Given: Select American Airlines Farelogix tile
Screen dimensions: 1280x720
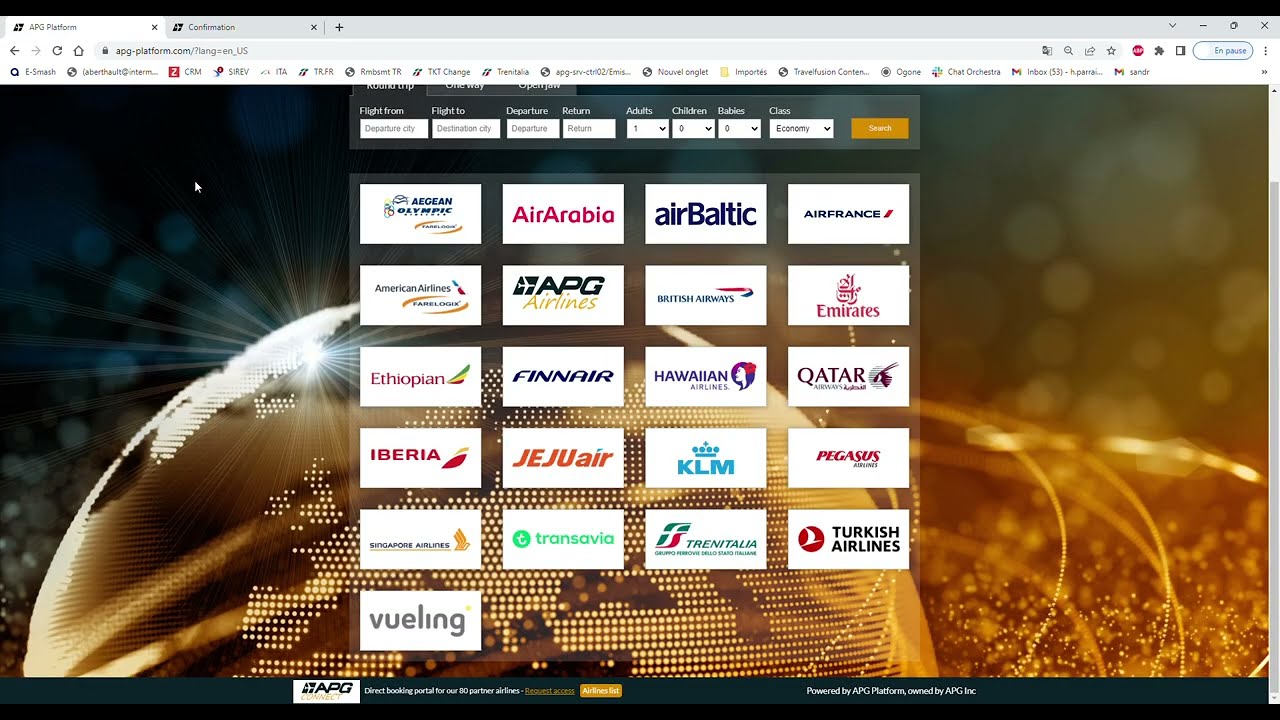Looking at the screenshot, I should (x=420, y=295).
